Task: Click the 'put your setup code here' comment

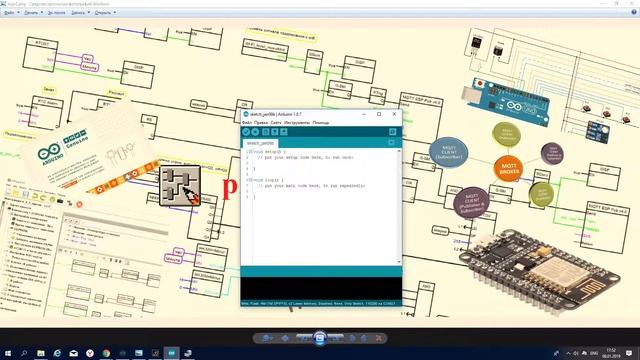Action: 306,157
